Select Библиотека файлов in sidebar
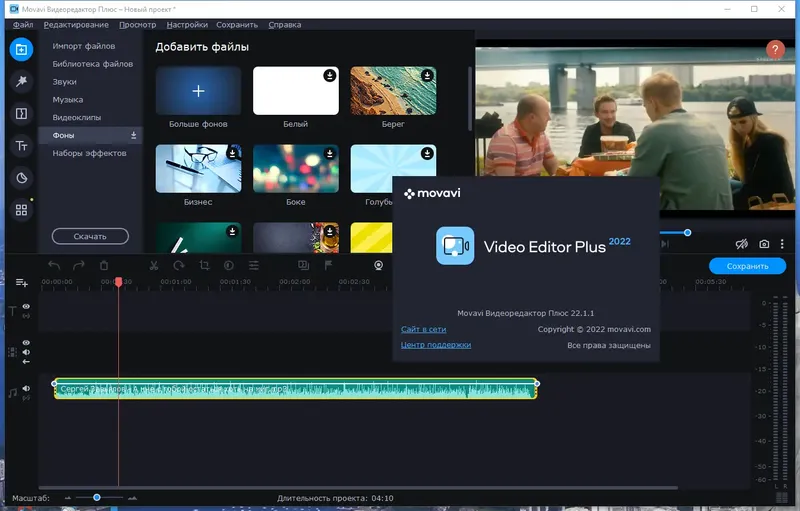The image size is (800, 511). click(x=92, y=64)
